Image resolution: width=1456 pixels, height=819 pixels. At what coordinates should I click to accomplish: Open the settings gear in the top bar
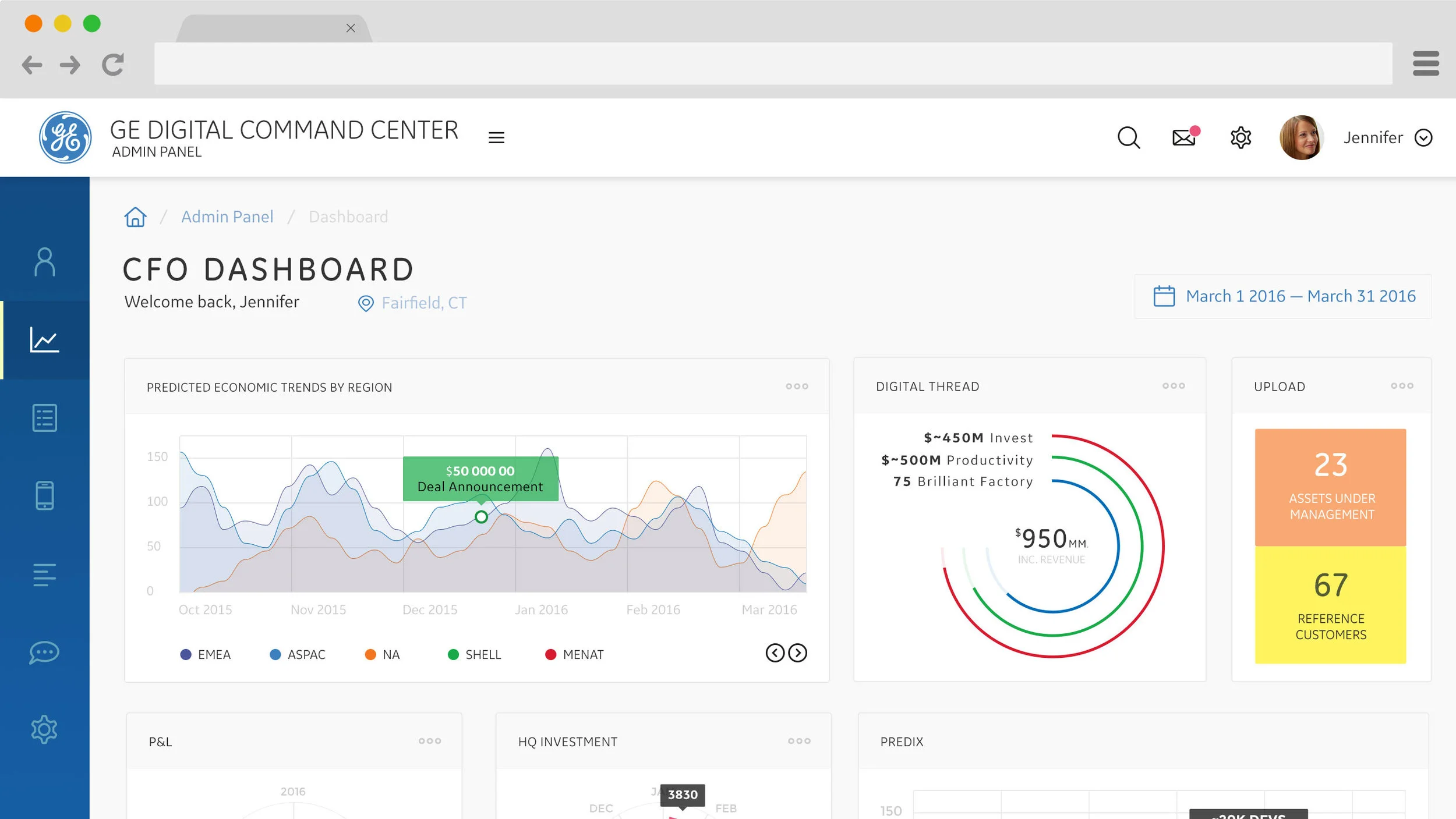(1241, 137)
